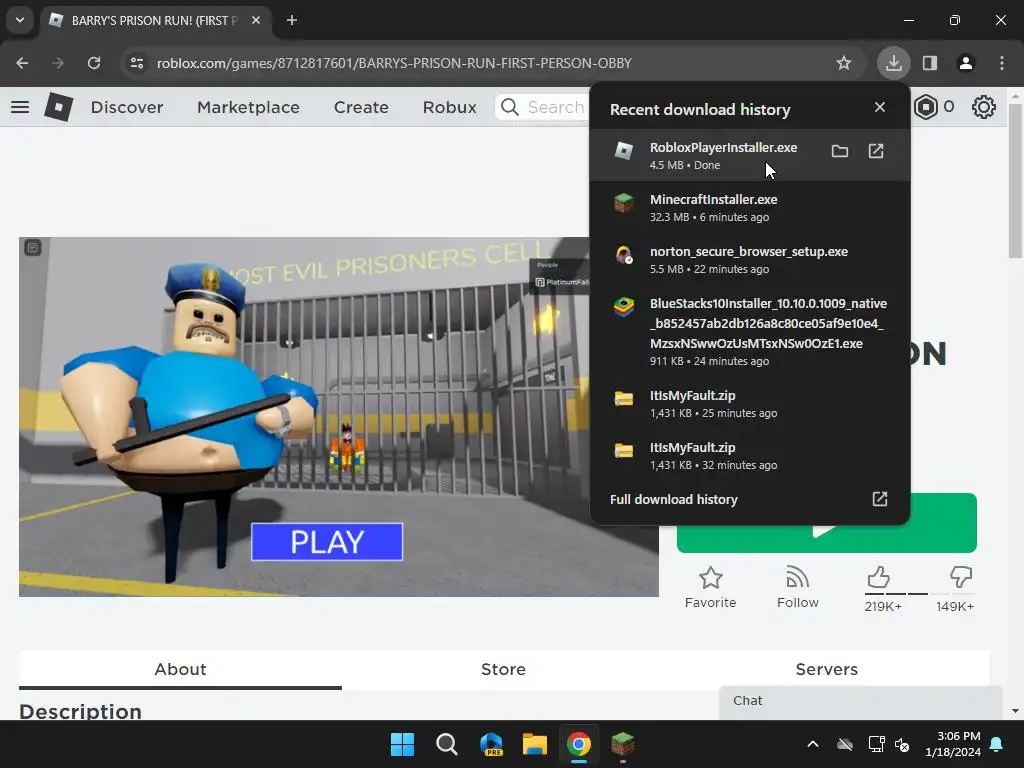Click the Roblox search field
Screen dimensions: 1024x768
tap(543, 107)
